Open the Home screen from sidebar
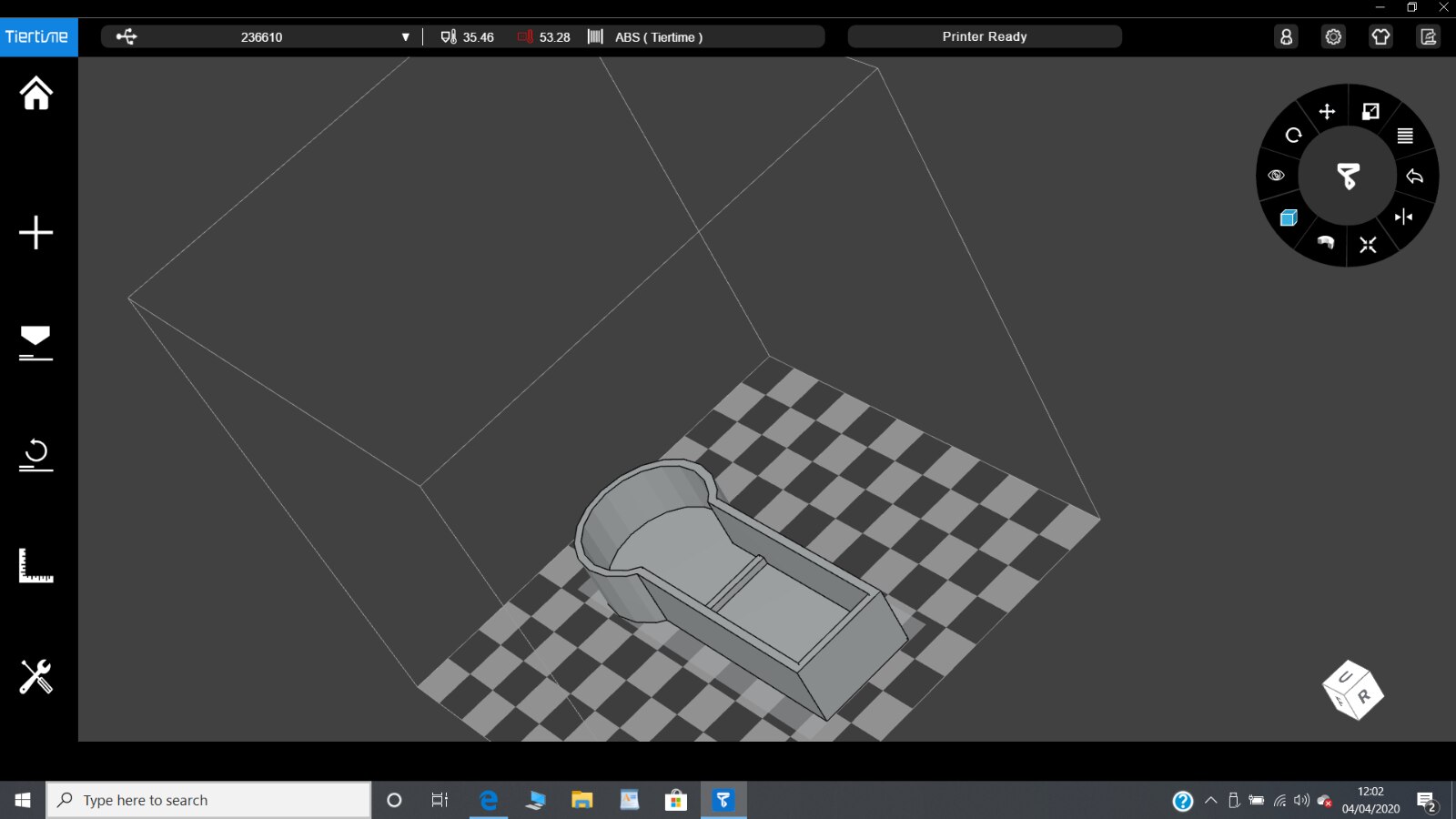 (x=36, y=93)
